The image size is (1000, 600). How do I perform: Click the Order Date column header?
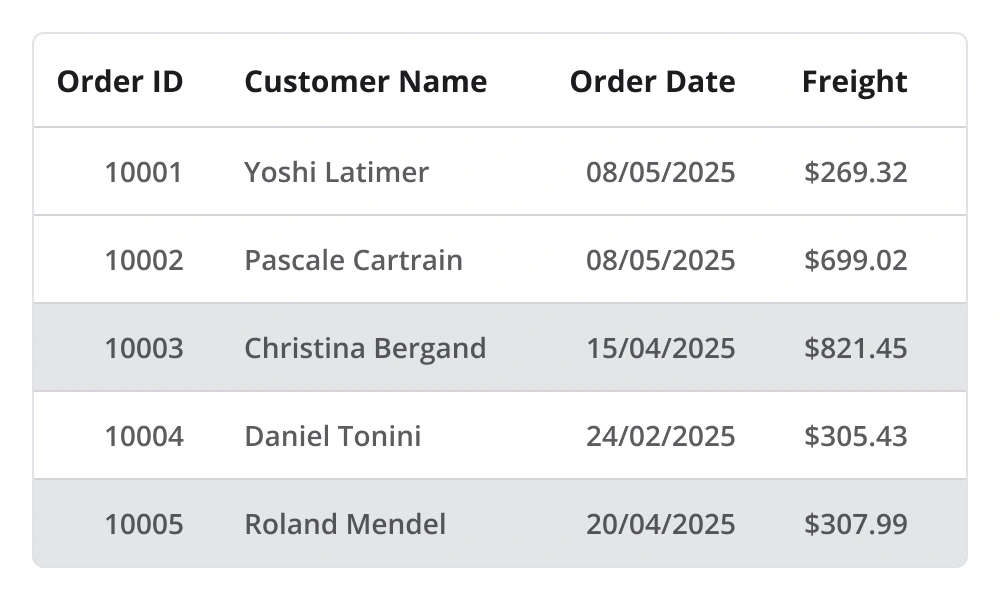pos(652,82)
